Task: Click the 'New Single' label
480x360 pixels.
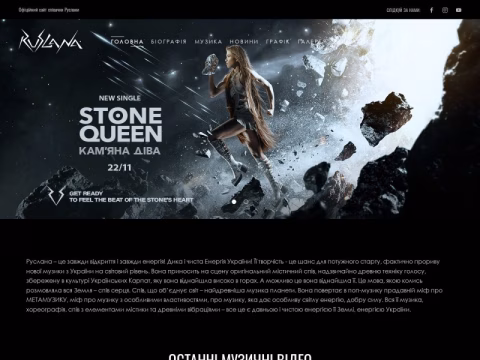Action: pos(119,98)
